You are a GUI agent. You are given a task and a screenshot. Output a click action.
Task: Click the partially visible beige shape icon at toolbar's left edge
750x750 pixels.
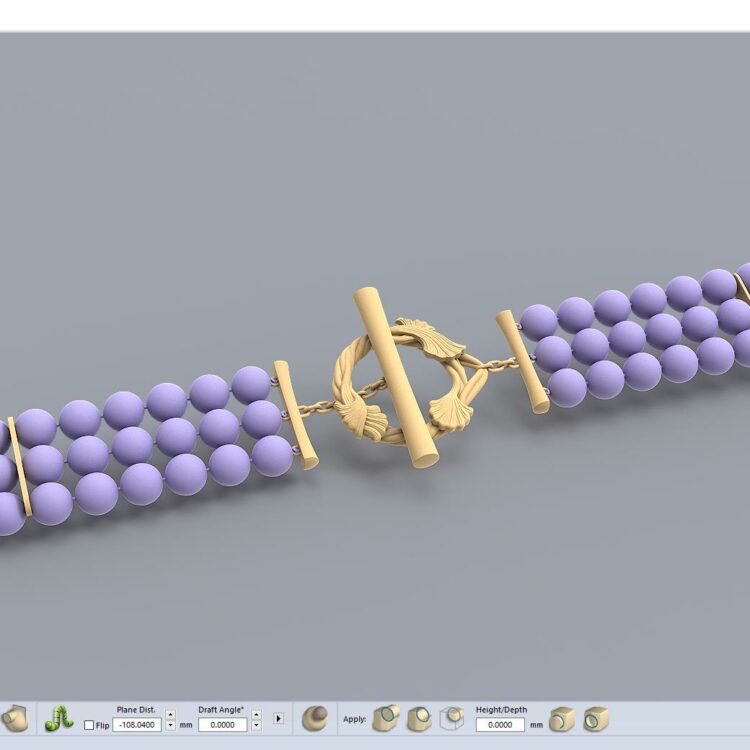[x=13, y=718]
